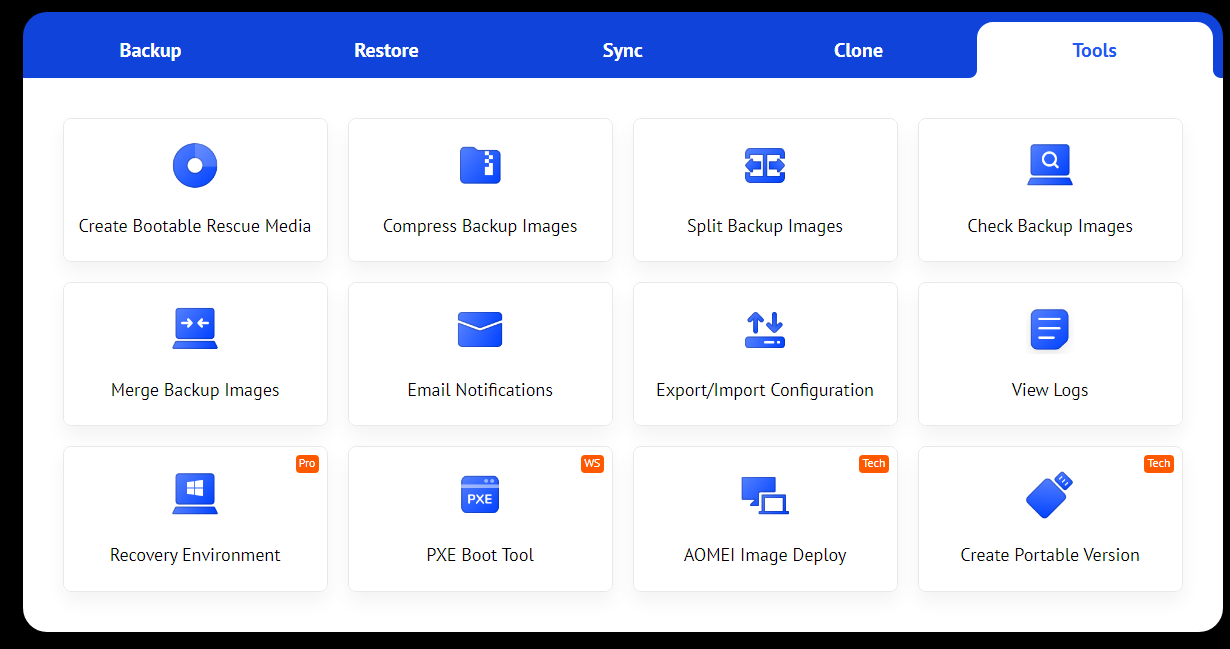
Task: Select the Clone tab
Action: [858, 50]
